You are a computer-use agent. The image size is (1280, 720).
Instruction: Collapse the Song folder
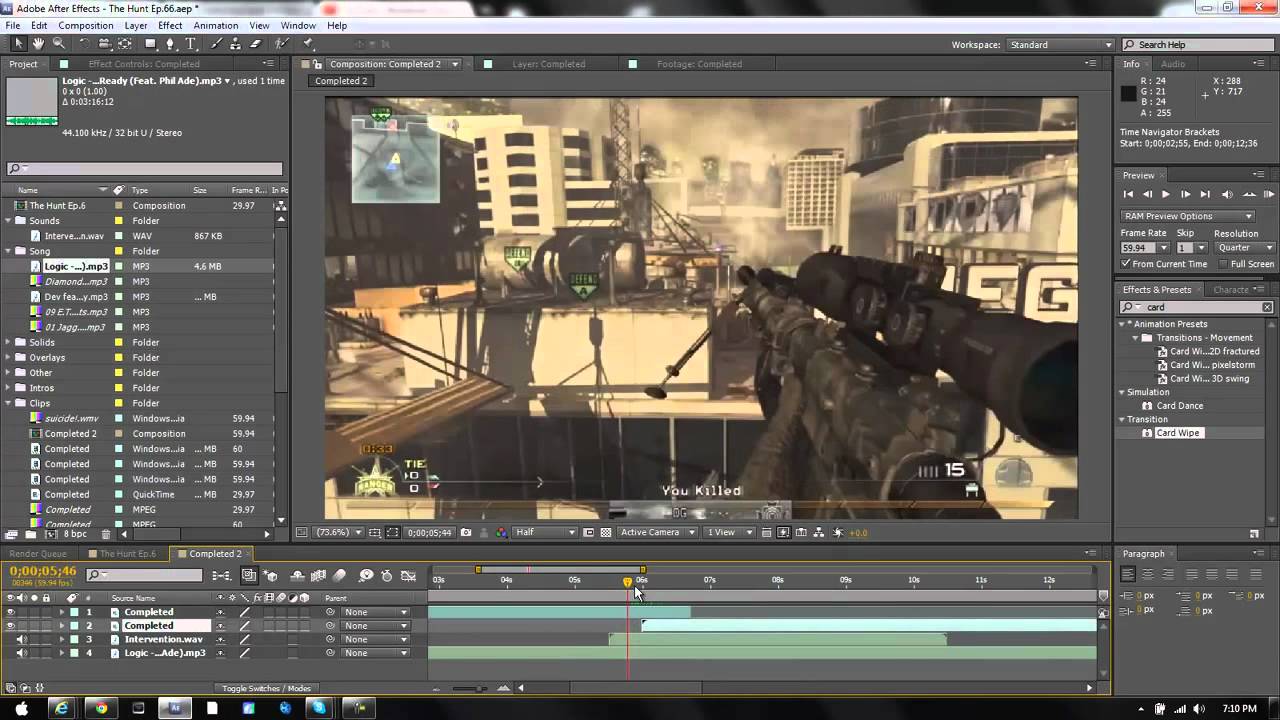[x=8, y=251]
